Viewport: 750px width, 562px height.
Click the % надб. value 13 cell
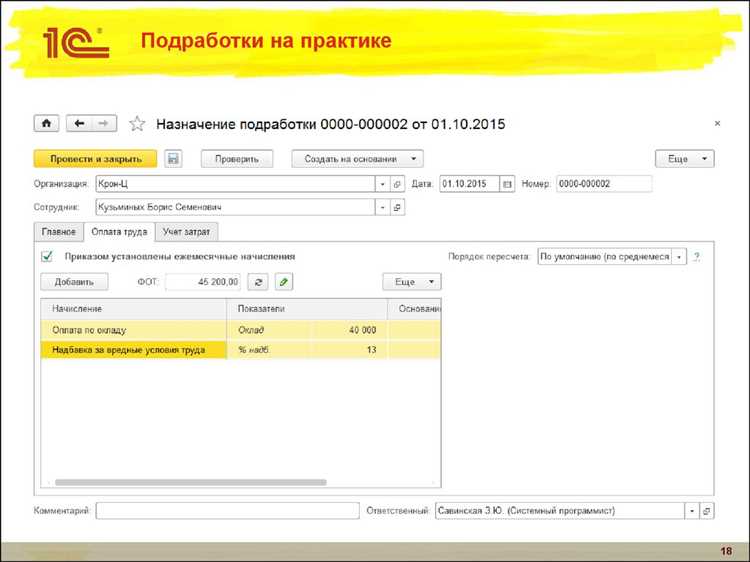tap(349, 350)
